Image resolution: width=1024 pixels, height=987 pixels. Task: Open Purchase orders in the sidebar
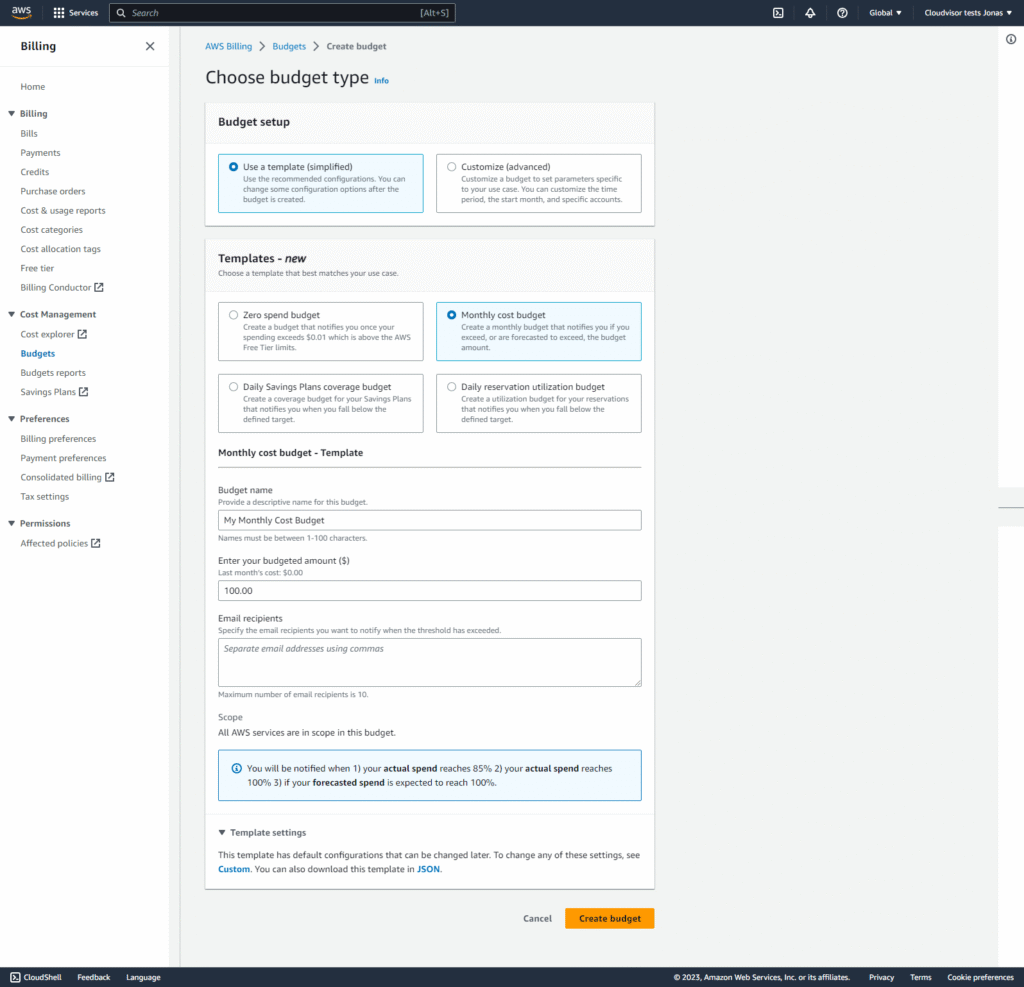click(53, 191)
